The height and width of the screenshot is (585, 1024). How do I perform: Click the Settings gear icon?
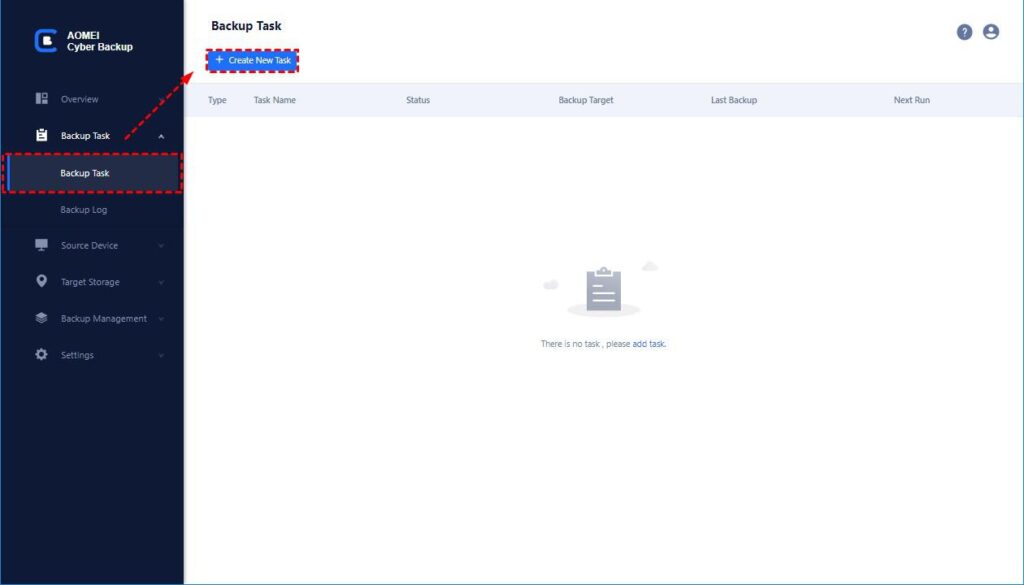tap(42, 355)
